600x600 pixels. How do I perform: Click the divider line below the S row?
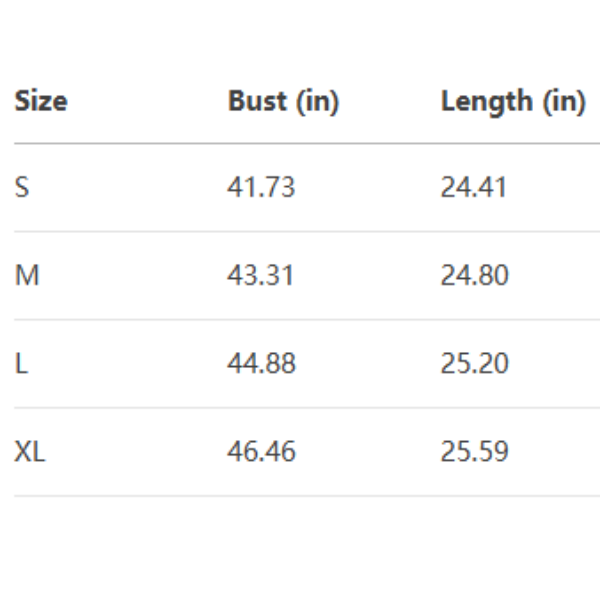[300, 231]
